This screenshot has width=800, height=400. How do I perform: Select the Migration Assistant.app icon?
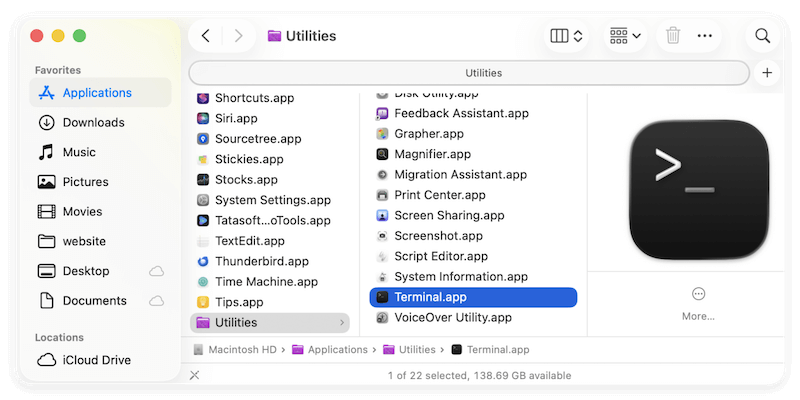[x=382, y=174]
